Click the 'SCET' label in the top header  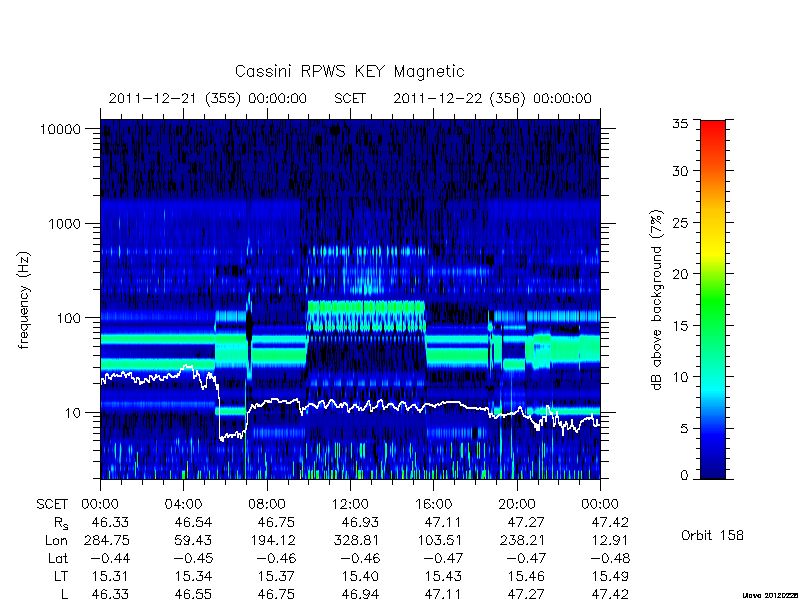(350, 98)
